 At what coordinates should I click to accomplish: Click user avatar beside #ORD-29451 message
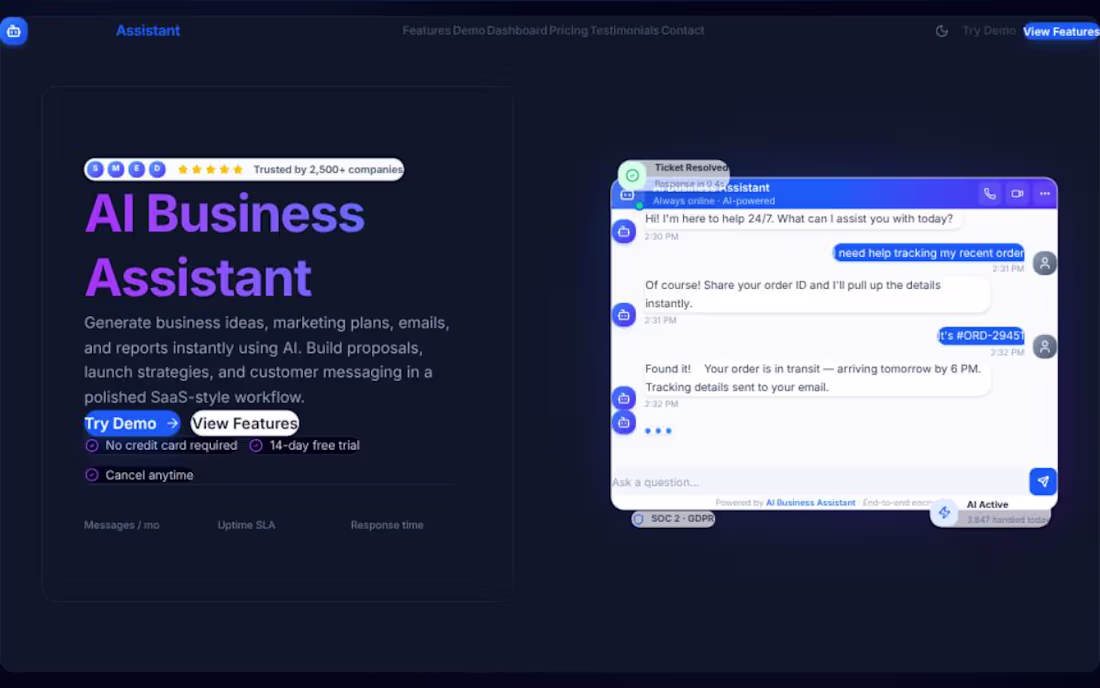click(x=1045, y=346)
